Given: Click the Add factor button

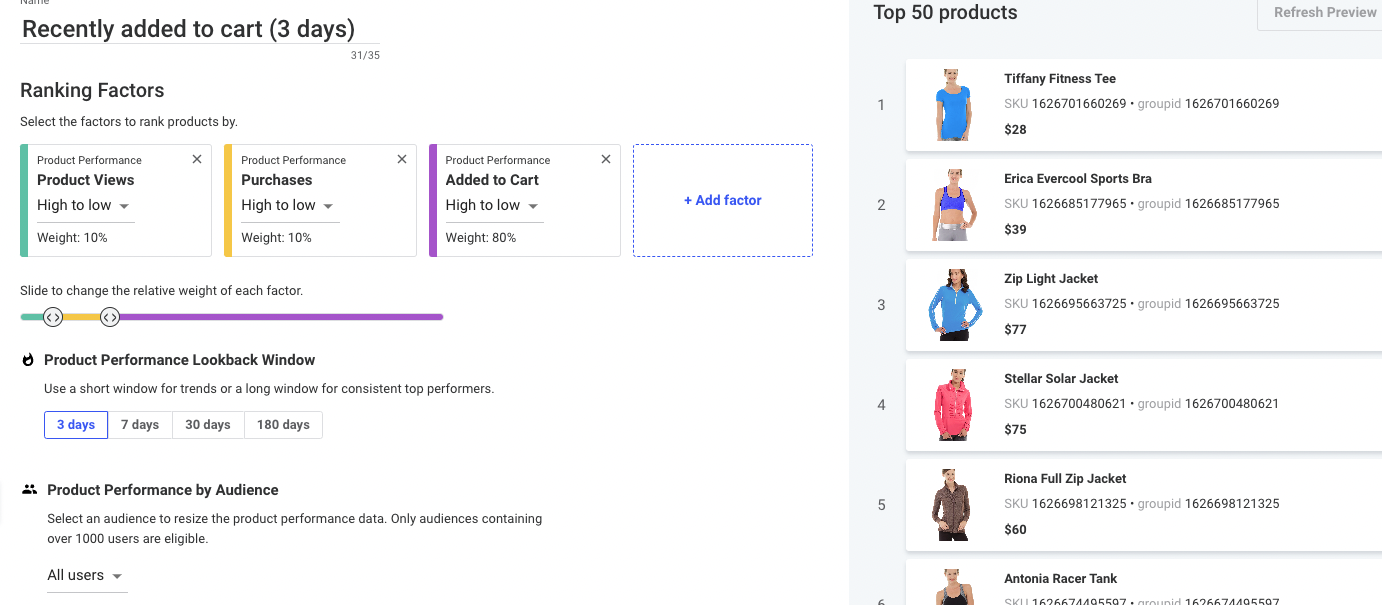Looking at the screenshot, I should [x=723, y=201].
